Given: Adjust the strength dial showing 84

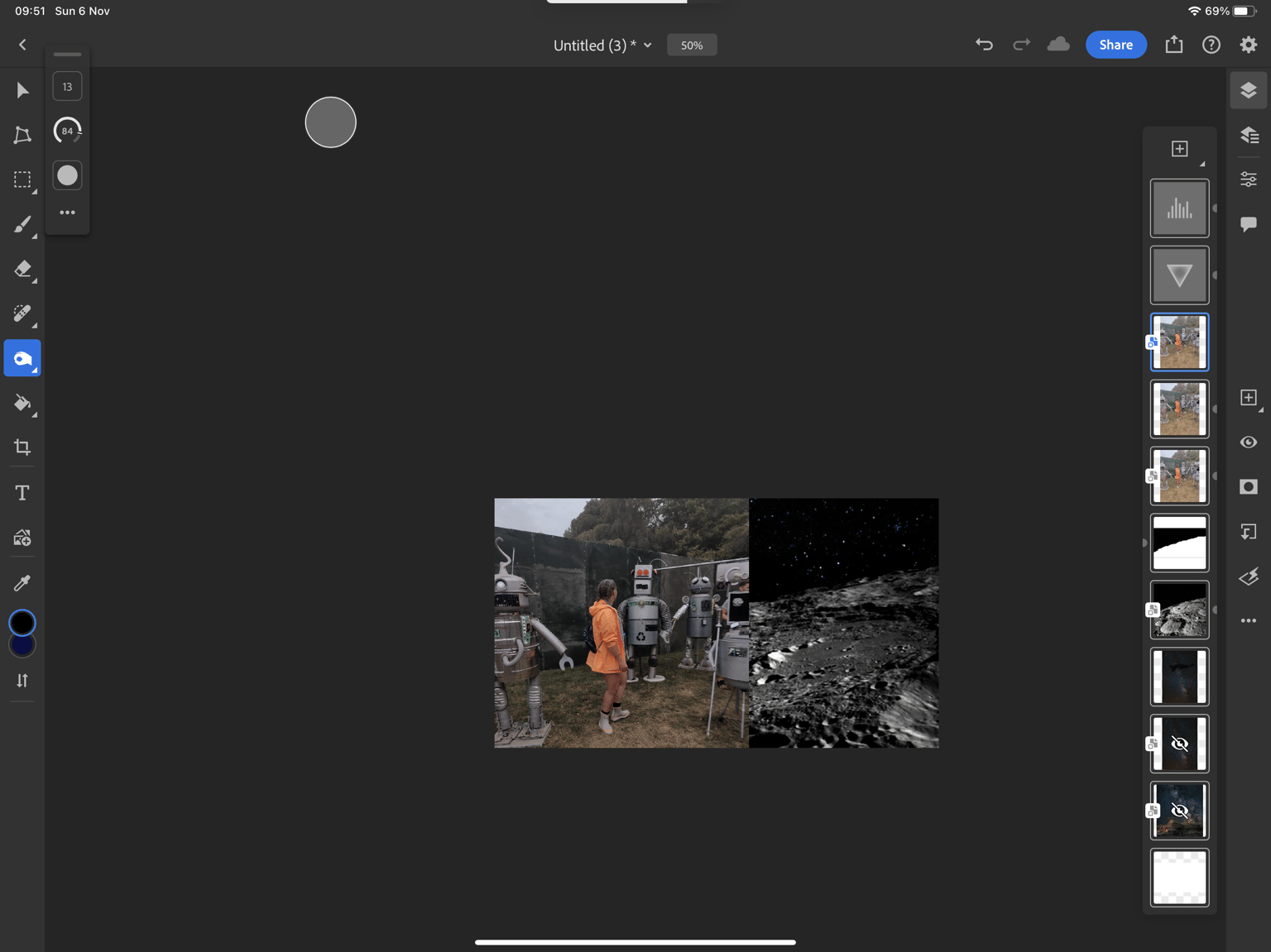Looking at the screenshot, I should [x=67, y=131].
